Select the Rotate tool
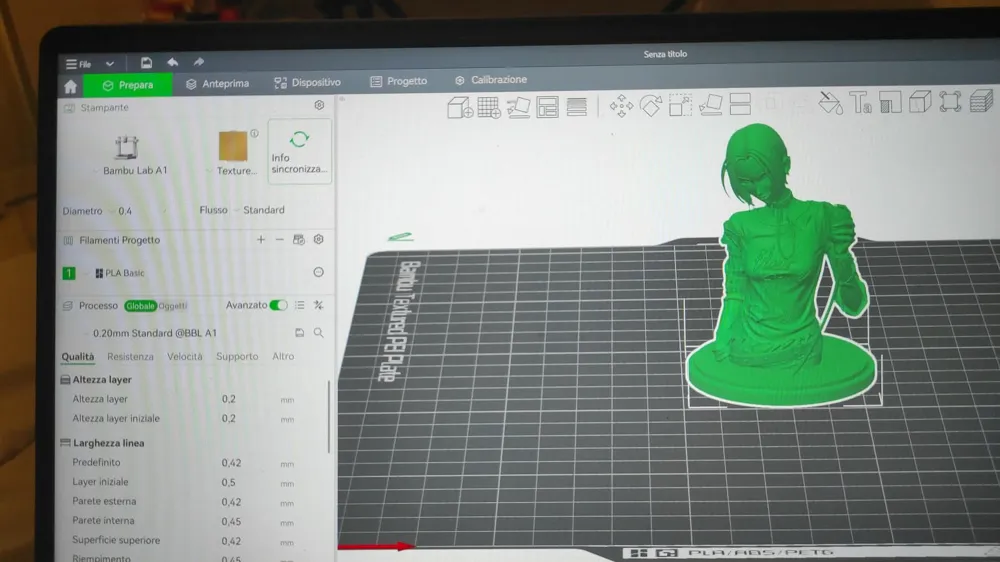 click(x=651, y=105)
